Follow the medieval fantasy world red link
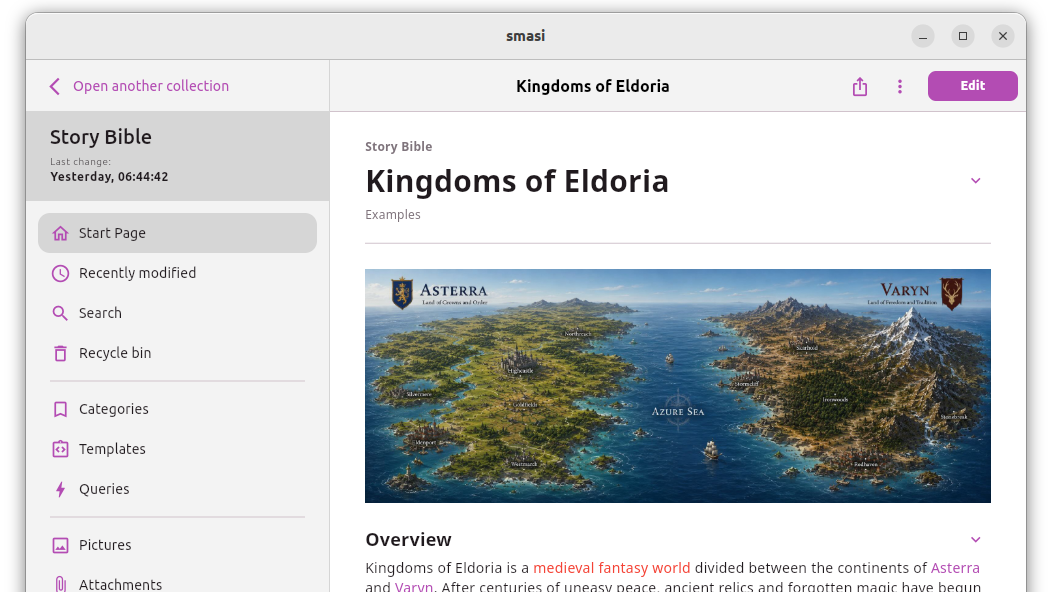The image size is (1052, 592). pos(611,568)
